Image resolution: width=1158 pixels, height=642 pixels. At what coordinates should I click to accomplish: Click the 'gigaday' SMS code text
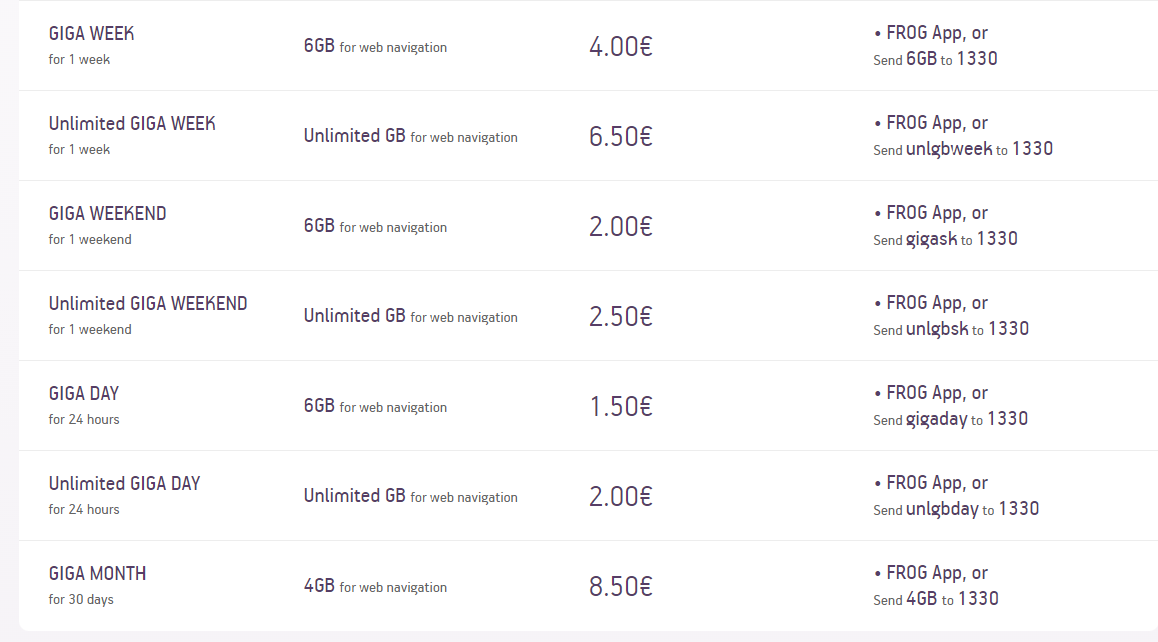pyautogui.click(x=936, y=420)
